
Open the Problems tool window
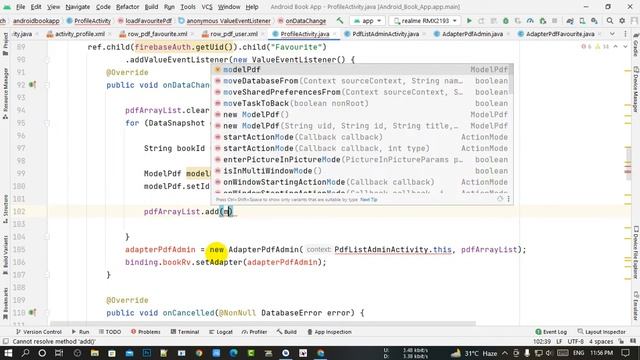point(145,332)
